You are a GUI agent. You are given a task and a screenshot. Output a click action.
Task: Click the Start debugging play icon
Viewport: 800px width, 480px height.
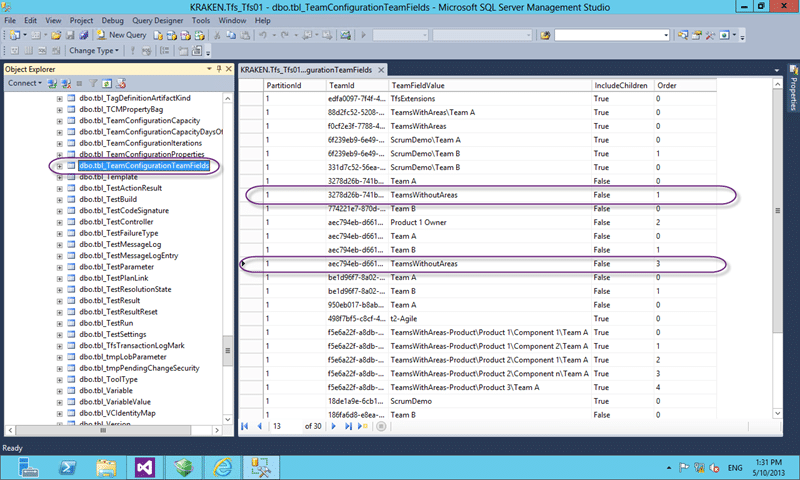pyautogui.click(x=364, y=35)
